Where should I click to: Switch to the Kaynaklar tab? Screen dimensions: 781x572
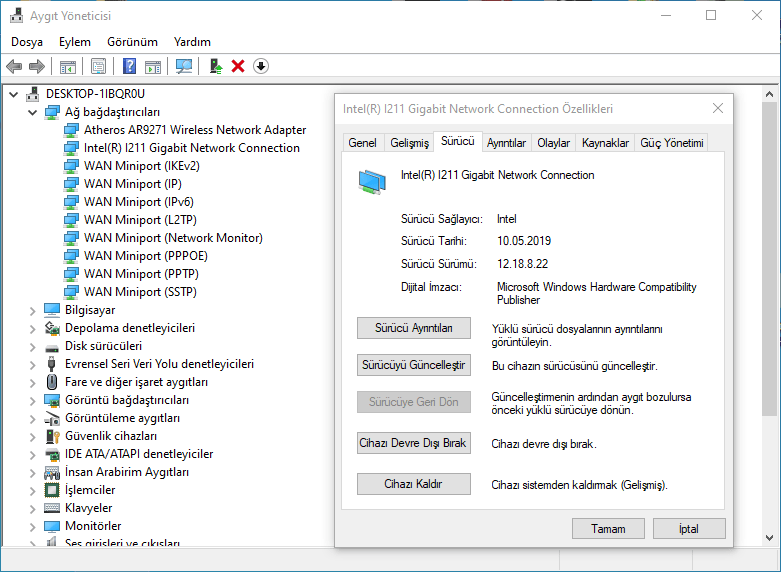coord(605,143)
